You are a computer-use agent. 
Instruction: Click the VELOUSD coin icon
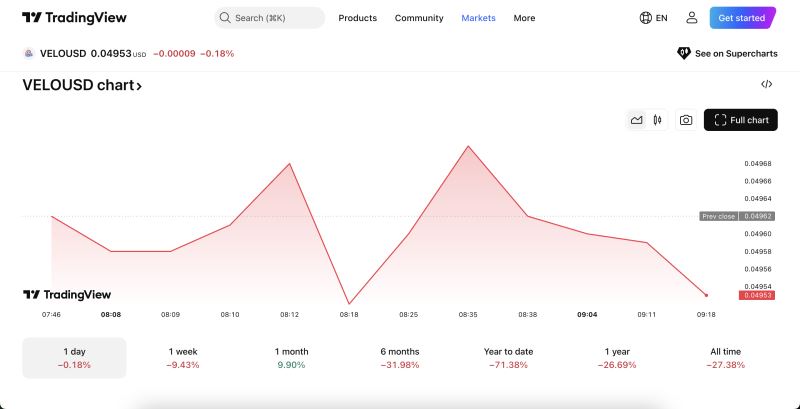(29, 53)
